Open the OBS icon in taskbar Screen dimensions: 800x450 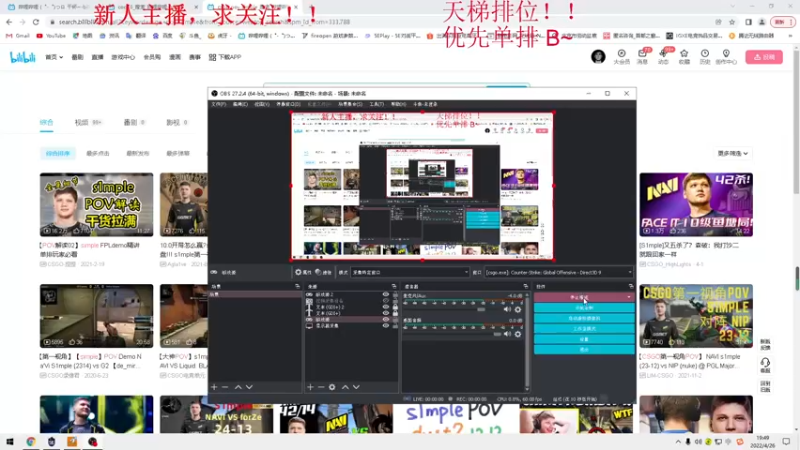tap(92, 442)
